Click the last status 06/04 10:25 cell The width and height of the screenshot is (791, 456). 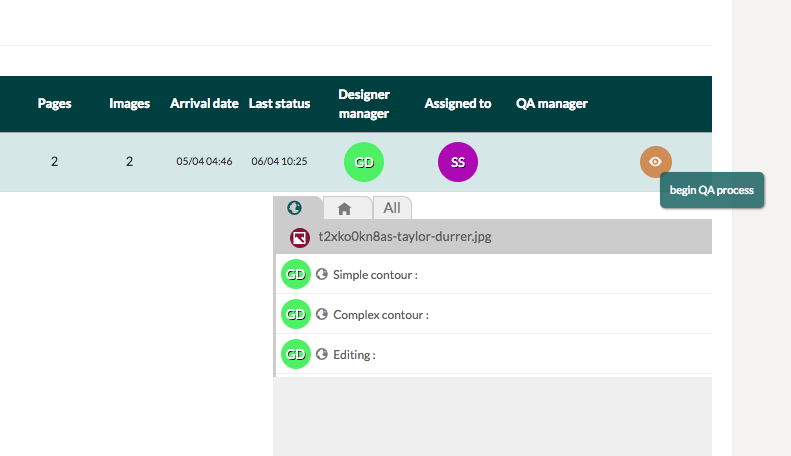point(279,161)
